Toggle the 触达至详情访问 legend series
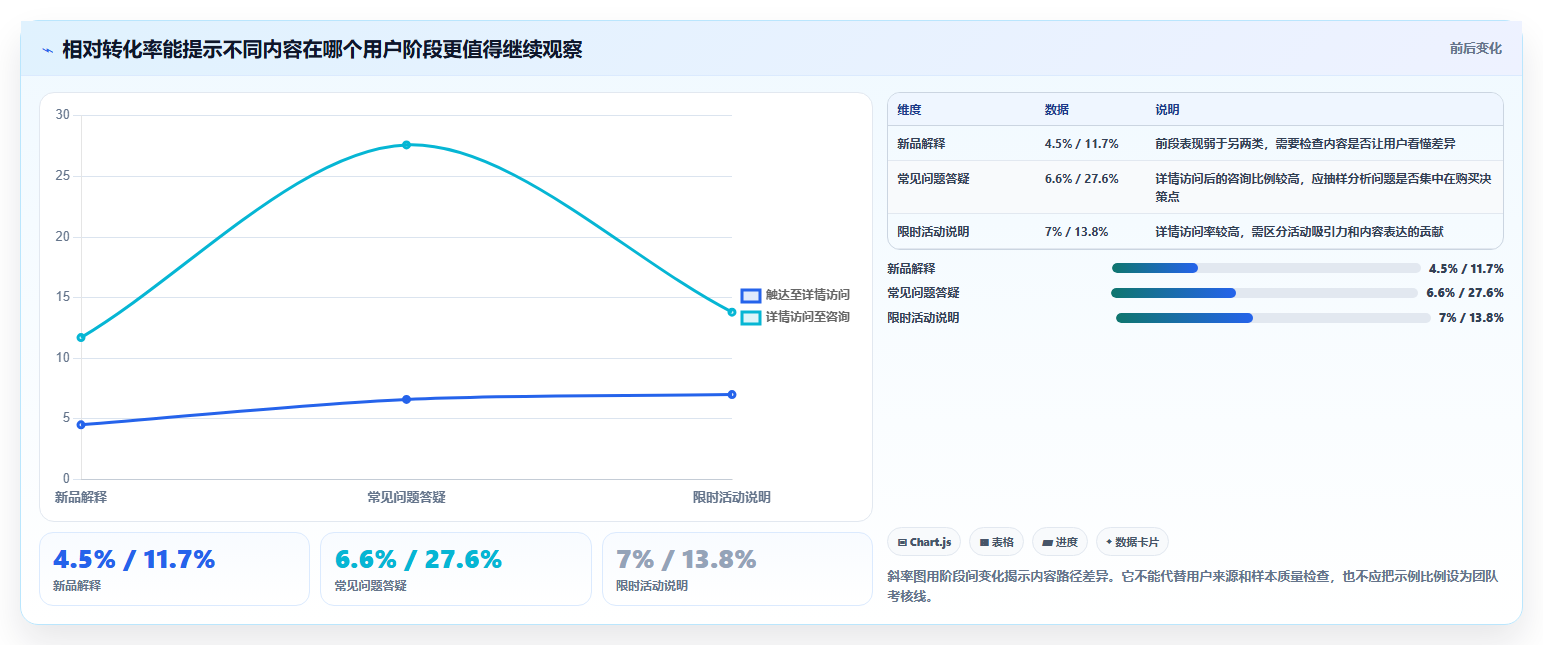Screen dimensions: 1543x645 pyautogui.click(x=795, y=295)
